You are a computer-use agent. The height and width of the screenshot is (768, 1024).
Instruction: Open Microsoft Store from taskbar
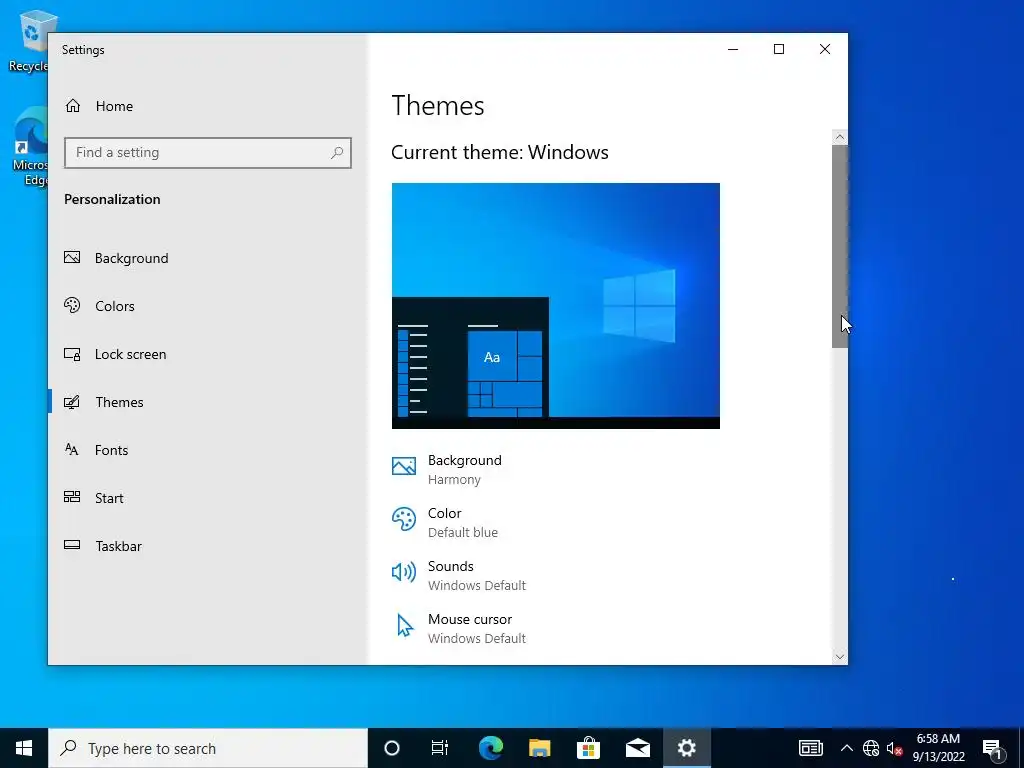click(x=588, y=748)
